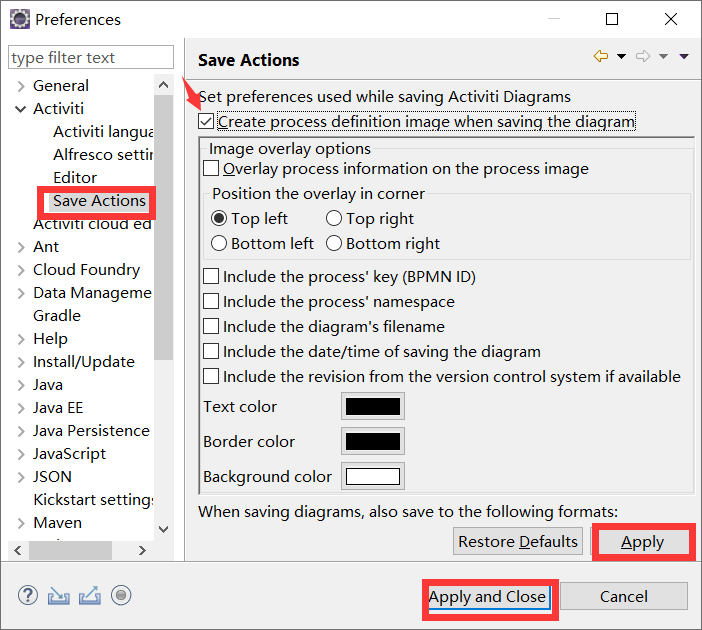Click the Oomph preference recorder icon
Viewport: 702px width, 630px height.
click(121, 596)
